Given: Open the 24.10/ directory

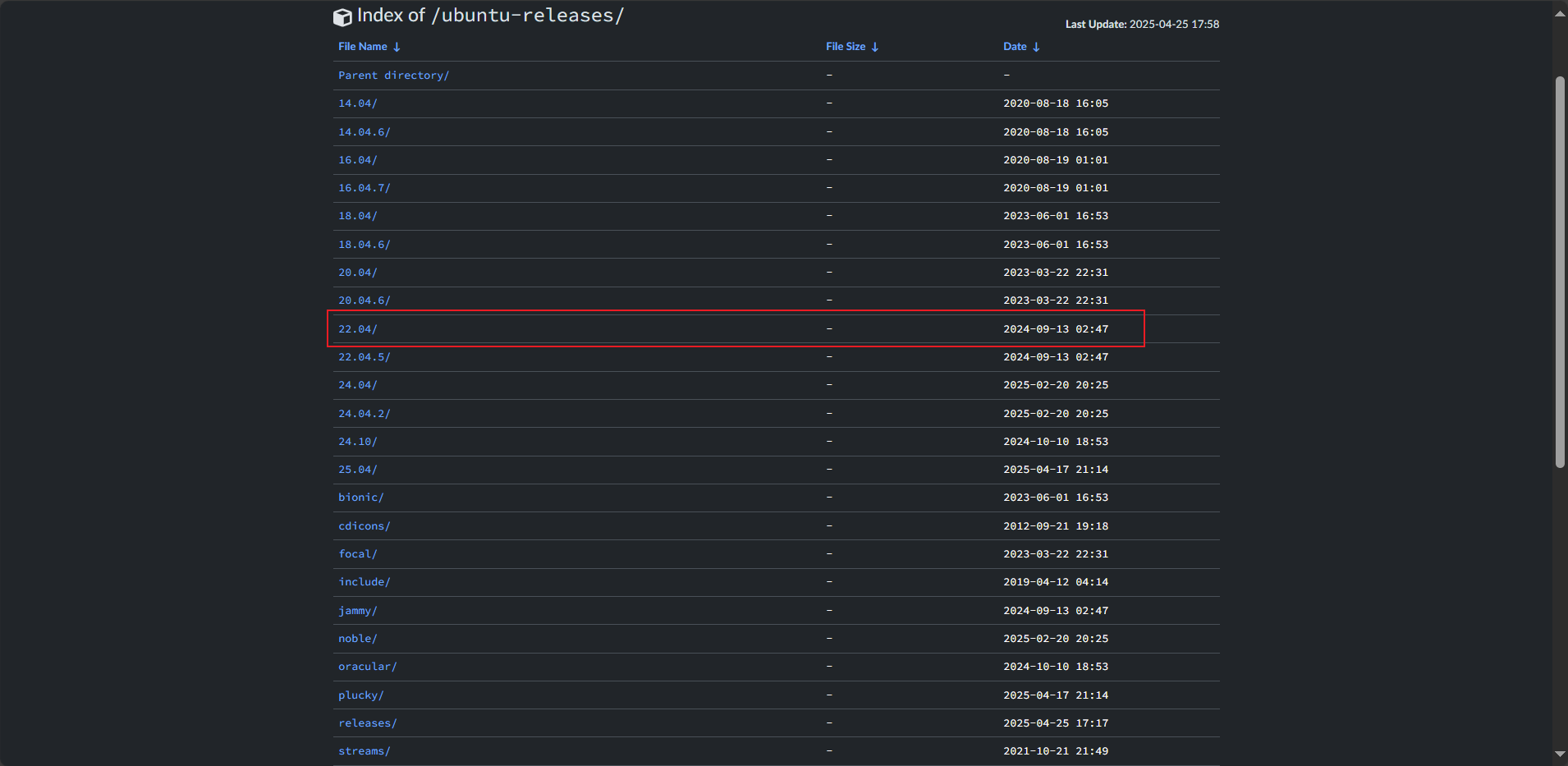Looking at the screenshot, I should [357, 442].
